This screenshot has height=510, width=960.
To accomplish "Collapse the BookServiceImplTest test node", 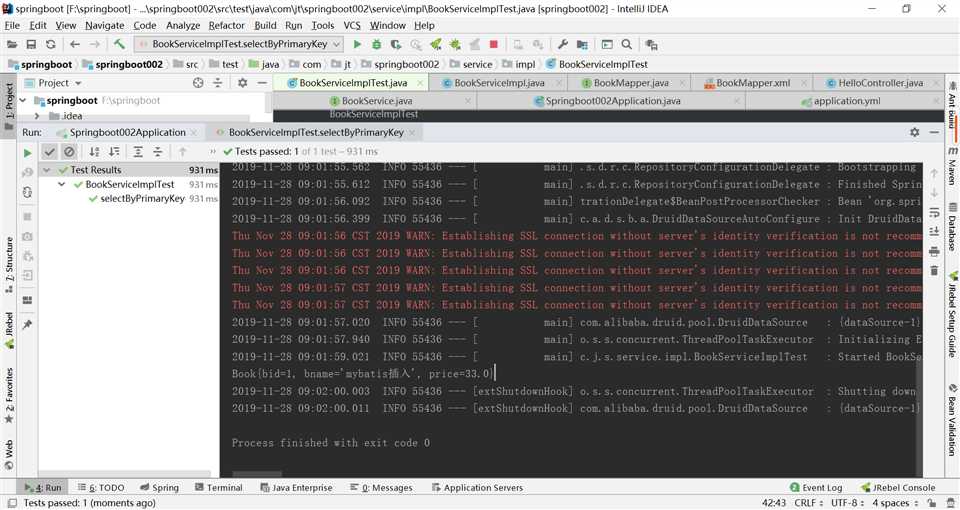I will pos(62,184).
